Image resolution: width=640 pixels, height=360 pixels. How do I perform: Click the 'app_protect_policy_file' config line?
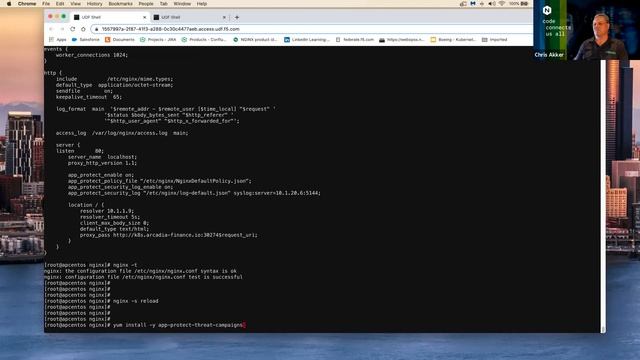[160, 181]
